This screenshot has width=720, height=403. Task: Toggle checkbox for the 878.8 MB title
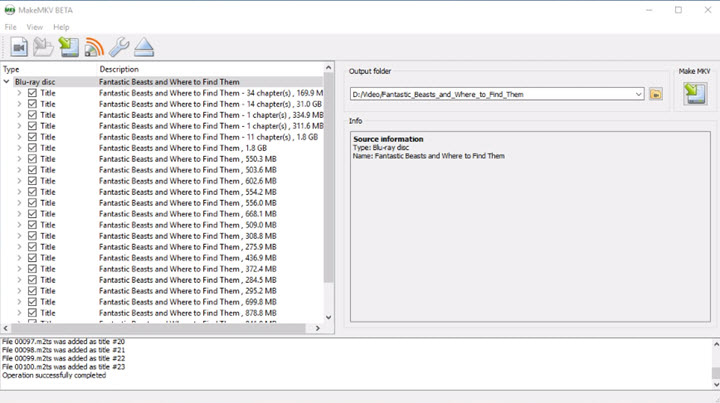point(32,313)
